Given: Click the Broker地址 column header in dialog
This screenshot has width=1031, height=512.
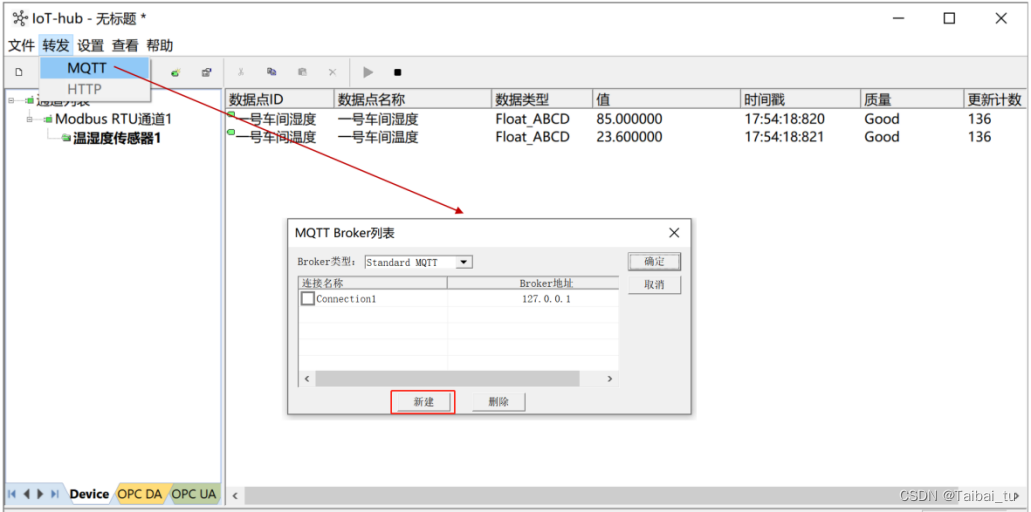Looking at the screenshot, I should 533,283.
